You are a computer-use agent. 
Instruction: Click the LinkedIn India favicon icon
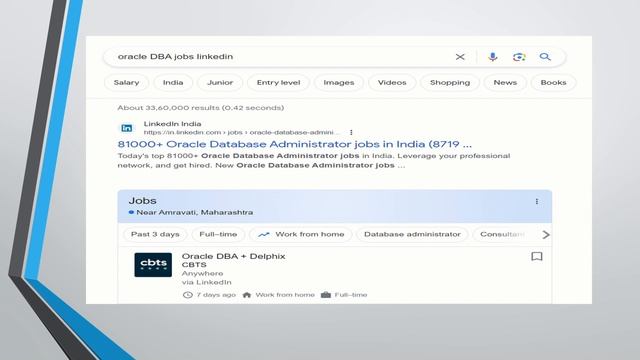127,128
